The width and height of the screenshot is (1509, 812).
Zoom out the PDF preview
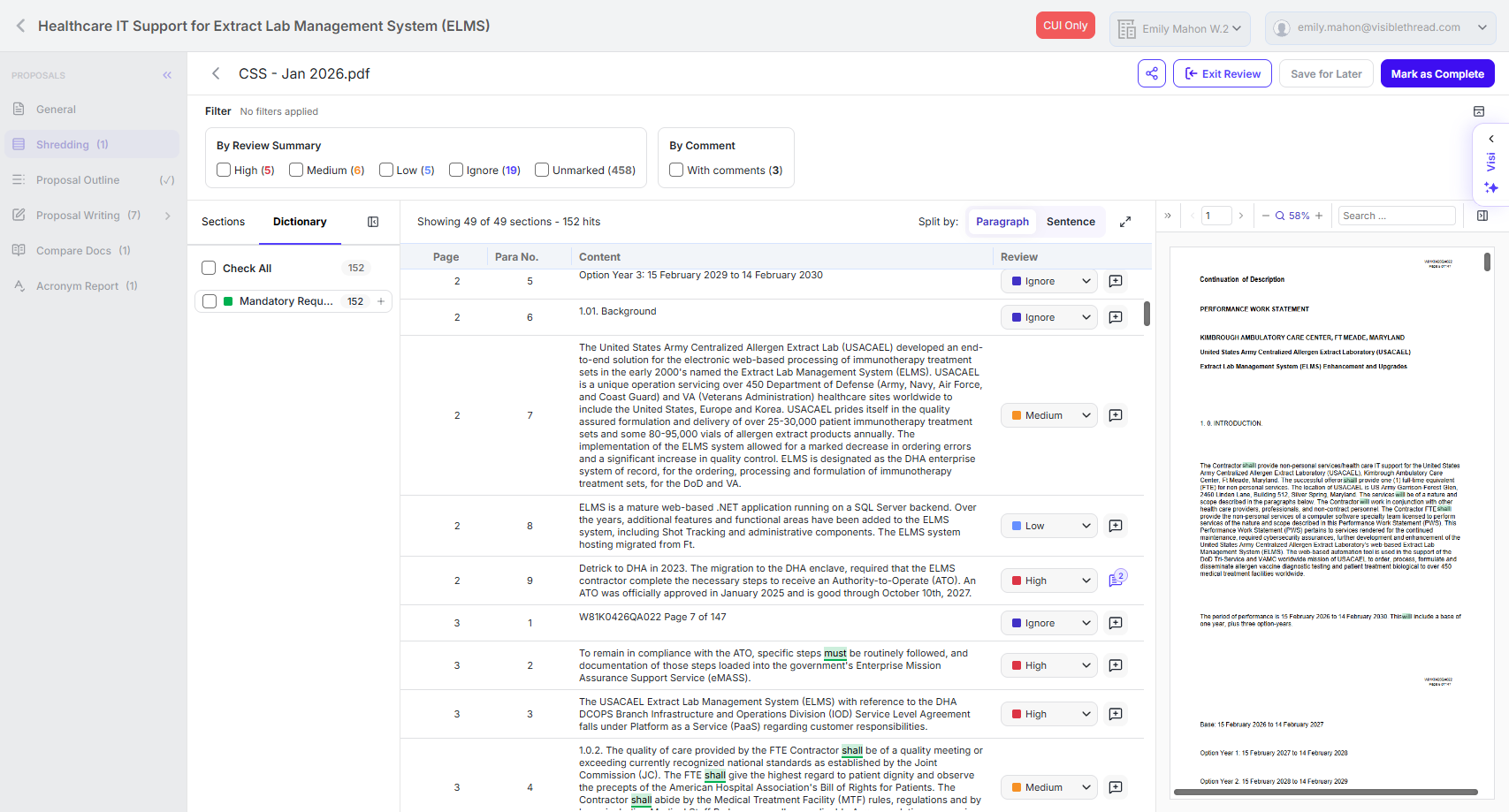tap(1266, 216)
